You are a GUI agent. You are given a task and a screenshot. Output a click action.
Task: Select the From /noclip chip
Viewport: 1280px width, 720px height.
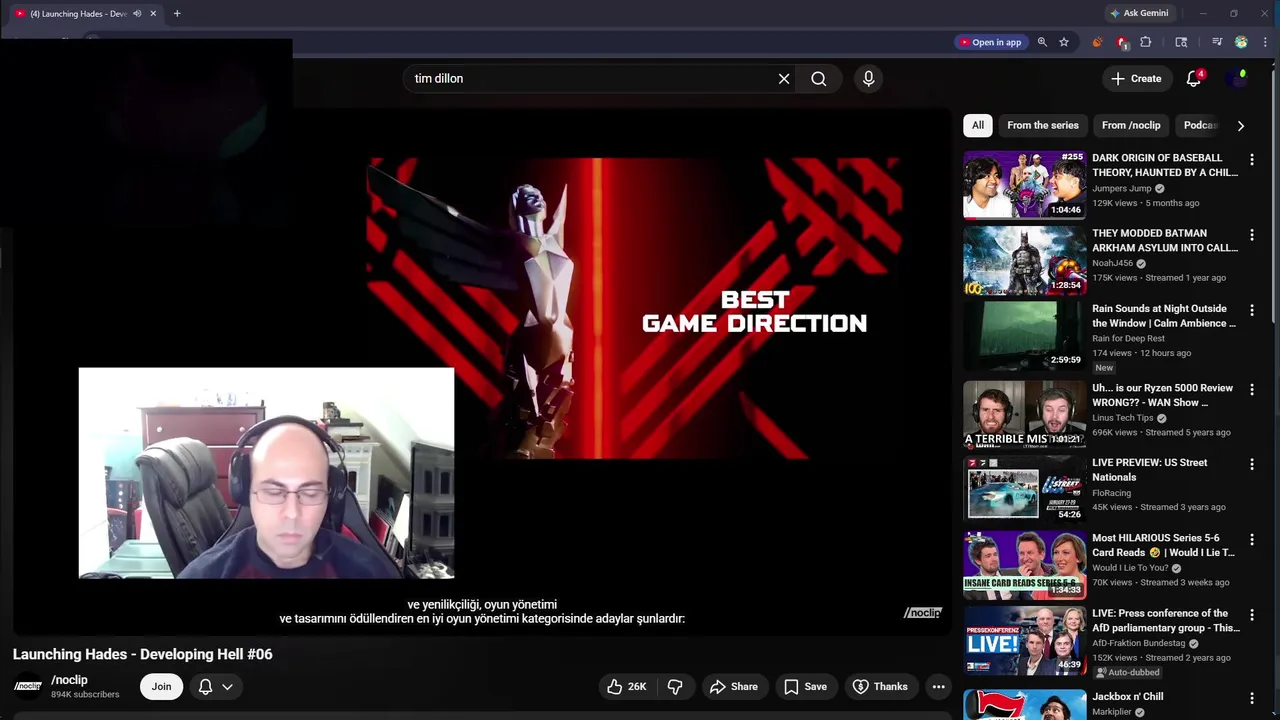click(x=1131, y=125)
